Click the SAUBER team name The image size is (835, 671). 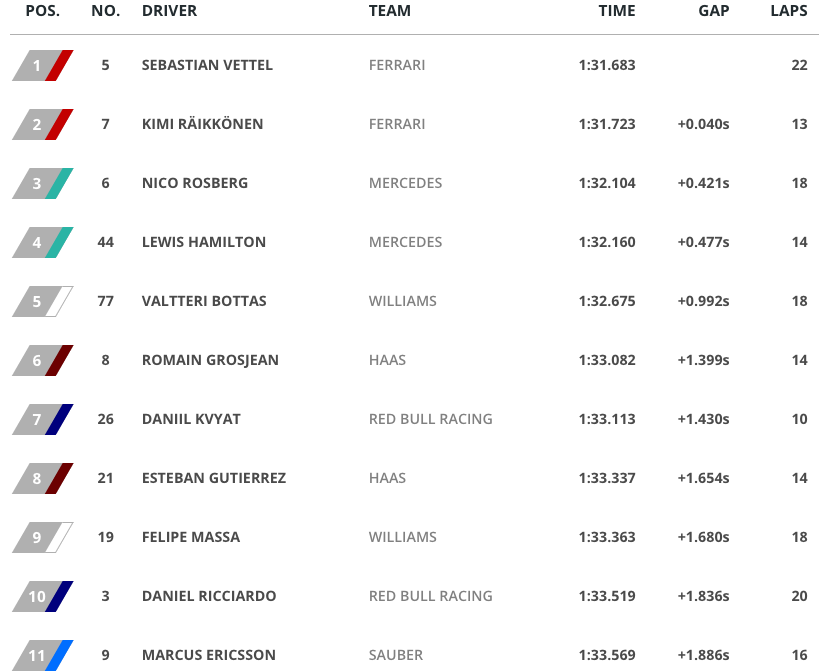(x=396, y=655)
